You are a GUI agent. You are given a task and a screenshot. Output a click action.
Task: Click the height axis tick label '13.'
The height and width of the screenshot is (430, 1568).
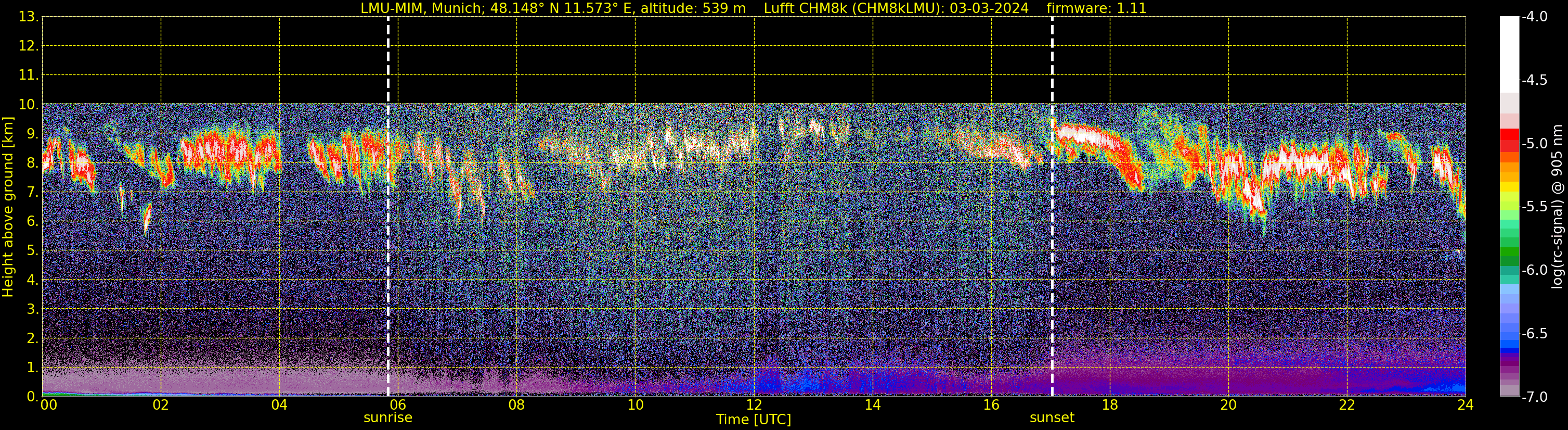coord(29,17)
